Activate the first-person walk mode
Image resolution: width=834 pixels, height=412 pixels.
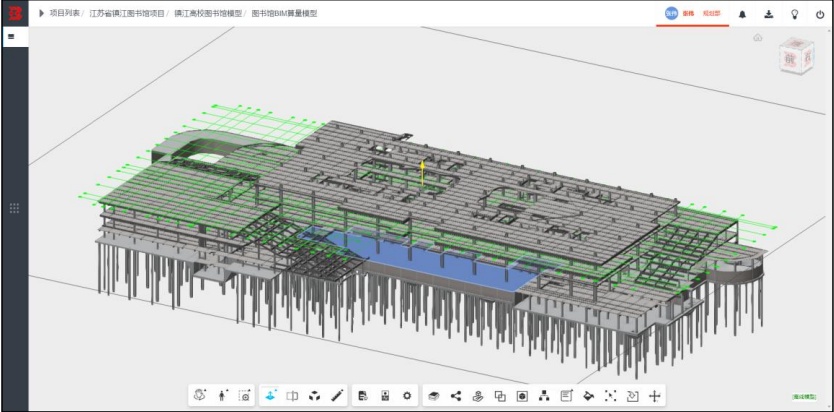point(222,396)
